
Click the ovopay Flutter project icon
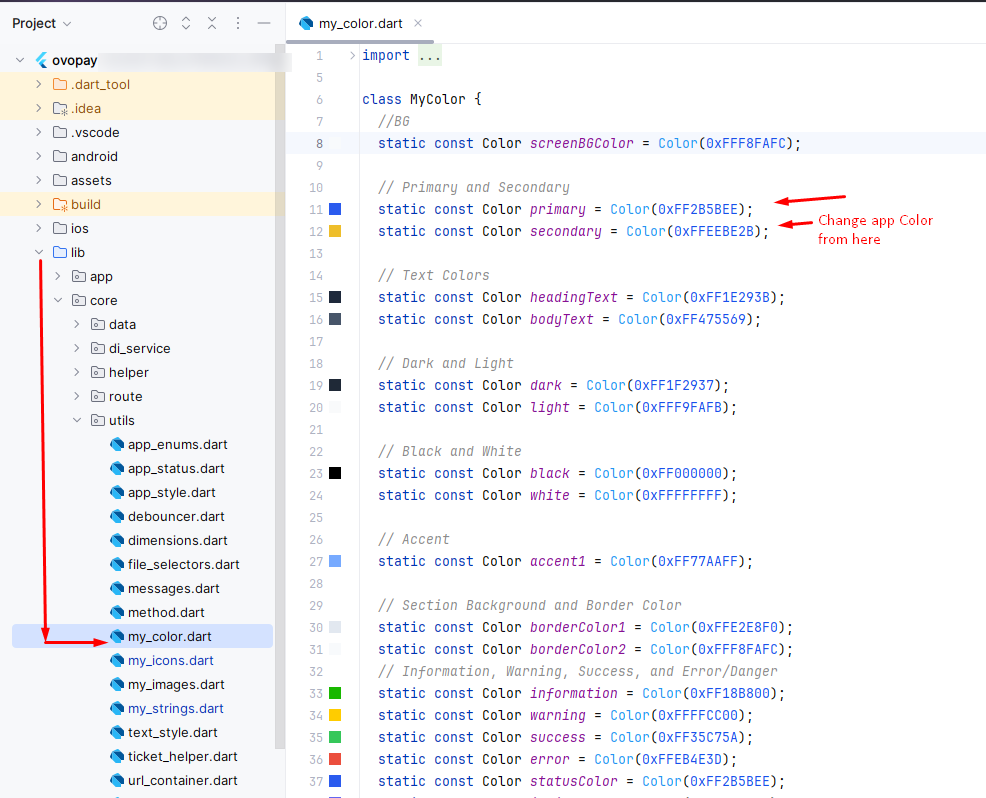click(x=42, y=60)
